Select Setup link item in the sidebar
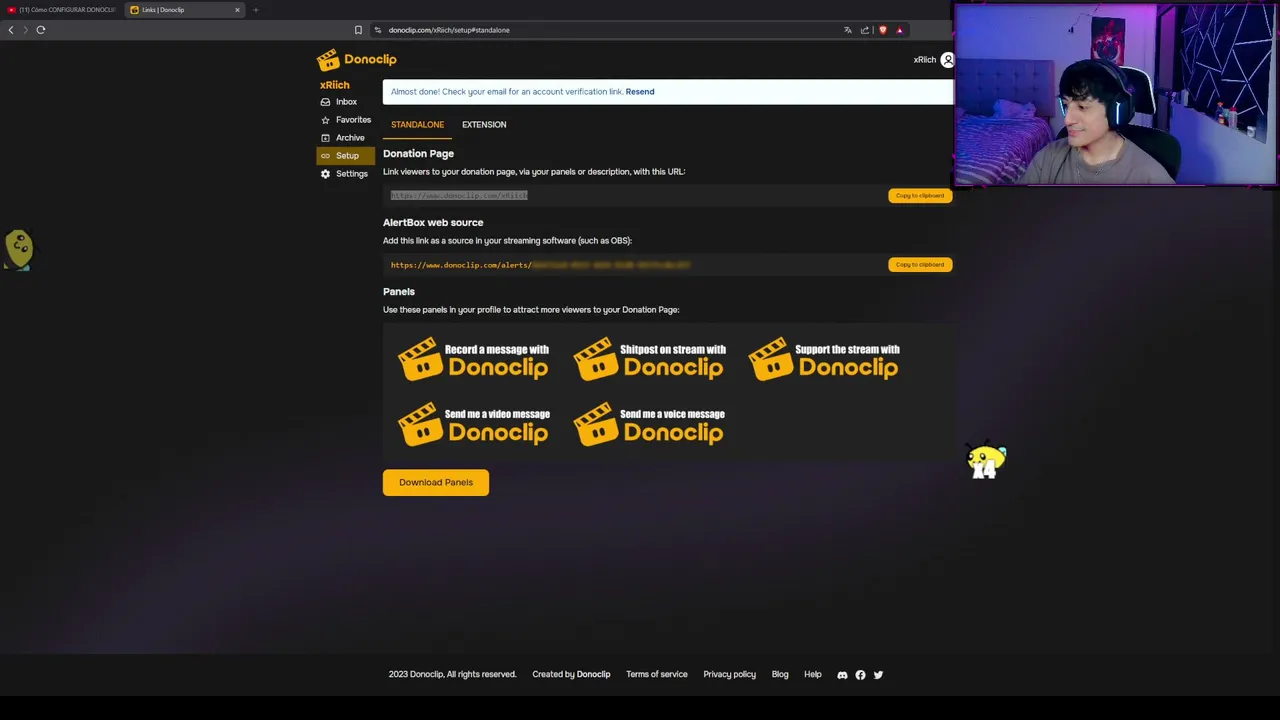The width and height of the screenshot is (1280, 720). 346,156
